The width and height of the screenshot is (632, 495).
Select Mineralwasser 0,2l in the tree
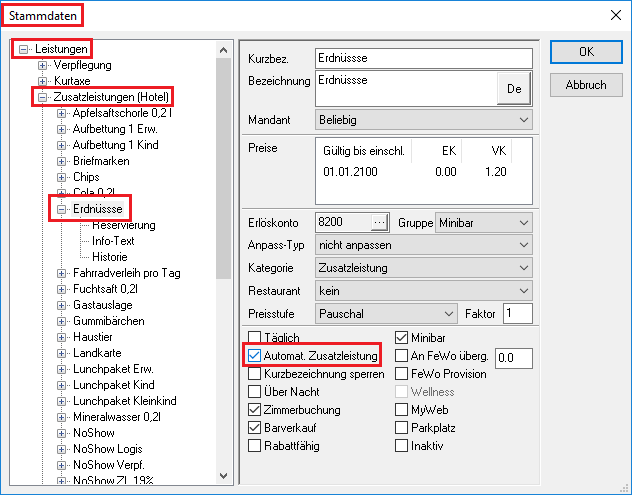pos(116,417)
